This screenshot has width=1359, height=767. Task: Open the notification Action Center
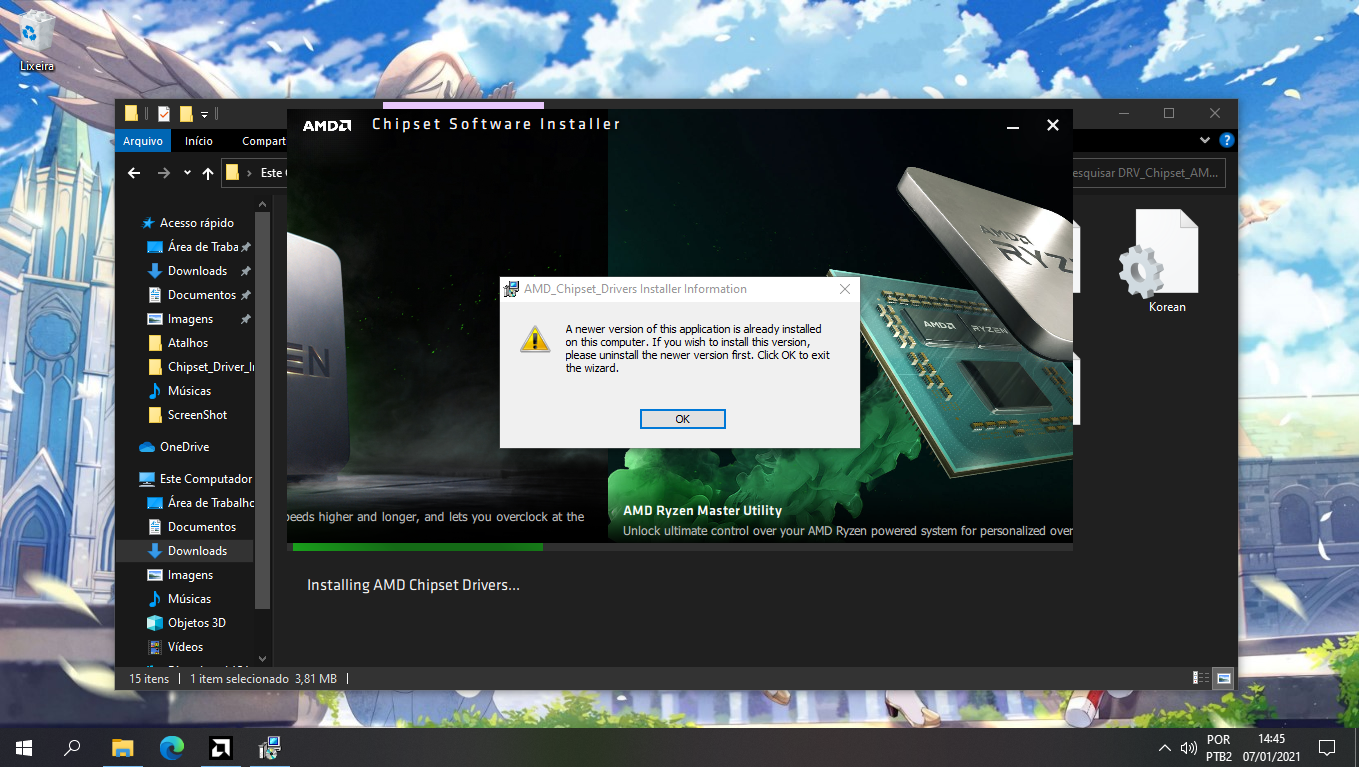click(1327, 748)
